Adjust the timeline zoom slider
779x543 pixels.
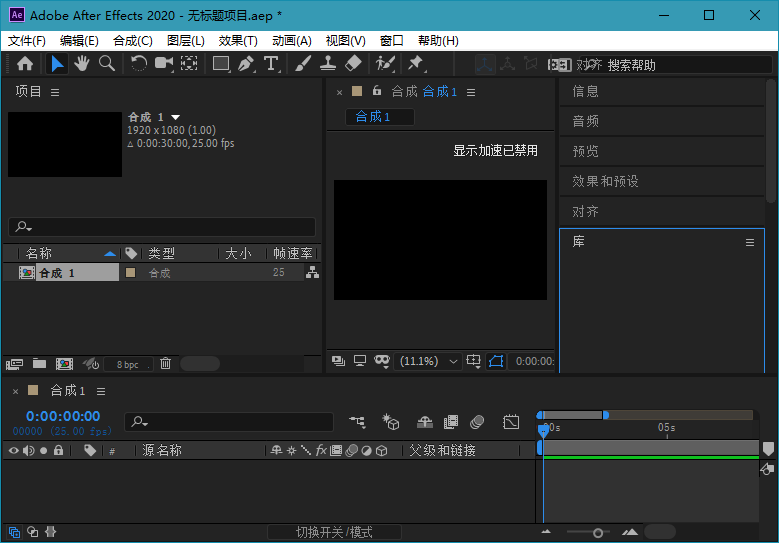[x=598, y=532]
